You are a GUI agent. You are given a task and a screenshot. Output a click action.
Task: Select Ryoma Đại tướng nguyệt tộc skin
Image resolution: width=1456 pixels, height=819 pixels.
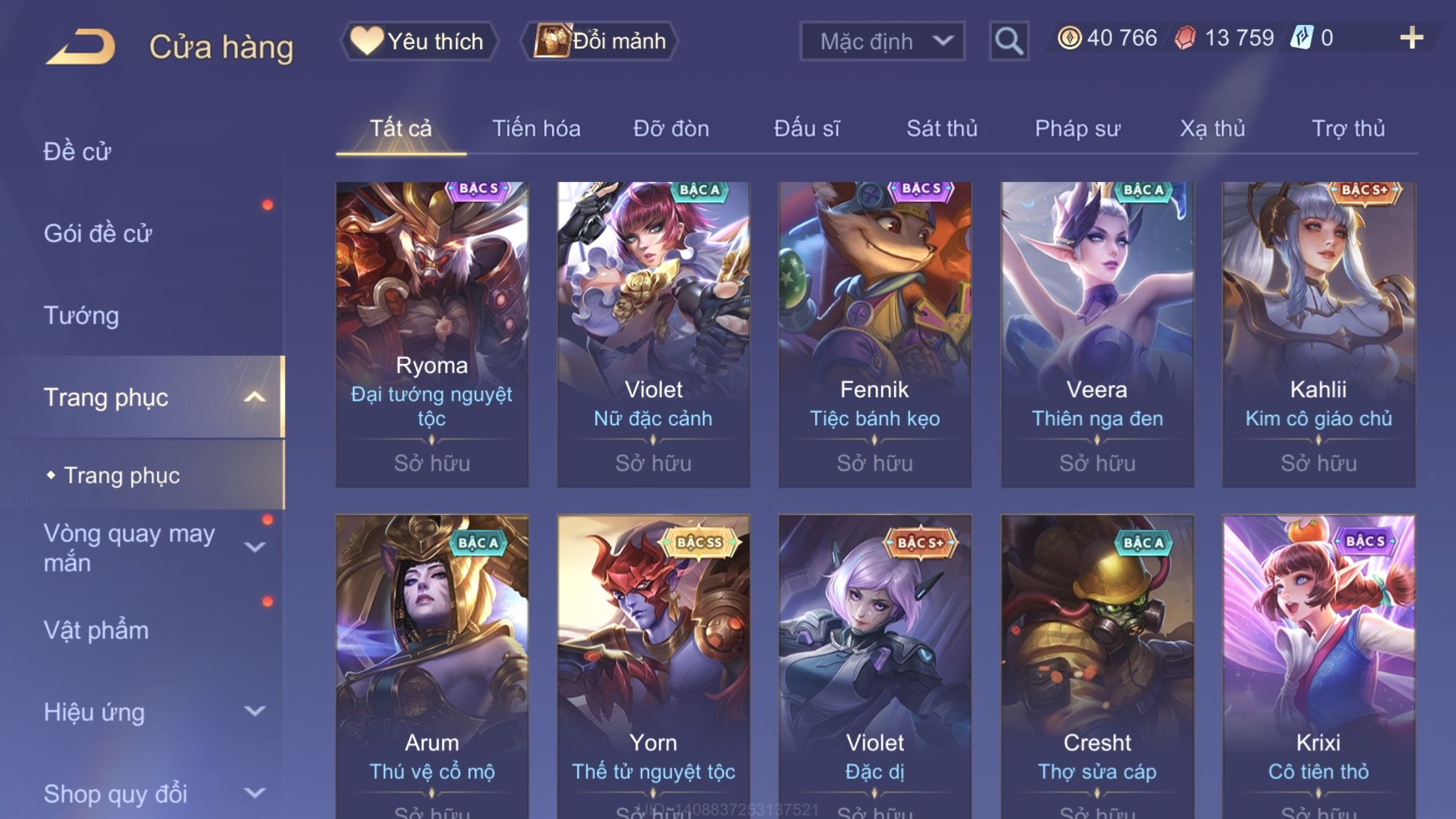coord(432,335)
